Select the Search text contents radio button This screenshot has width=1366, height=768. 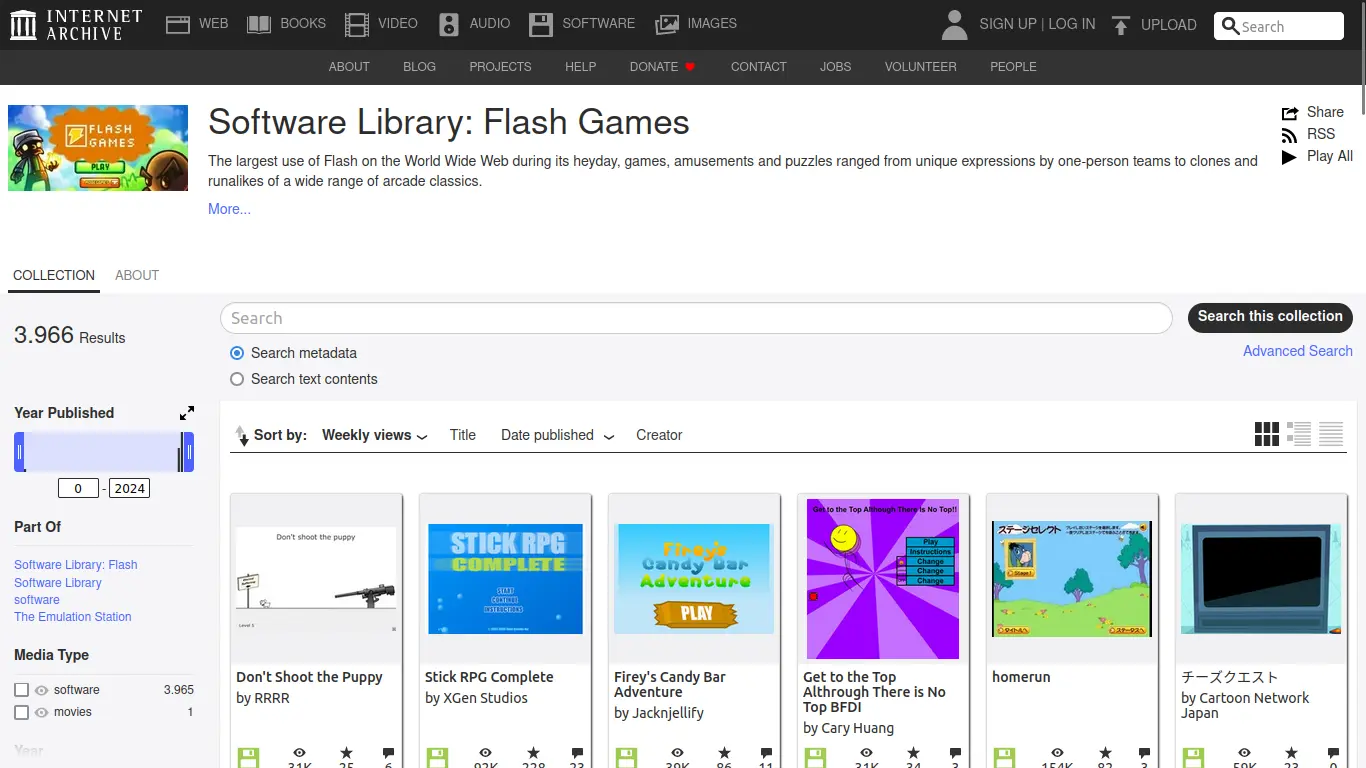tap(237, 379)
